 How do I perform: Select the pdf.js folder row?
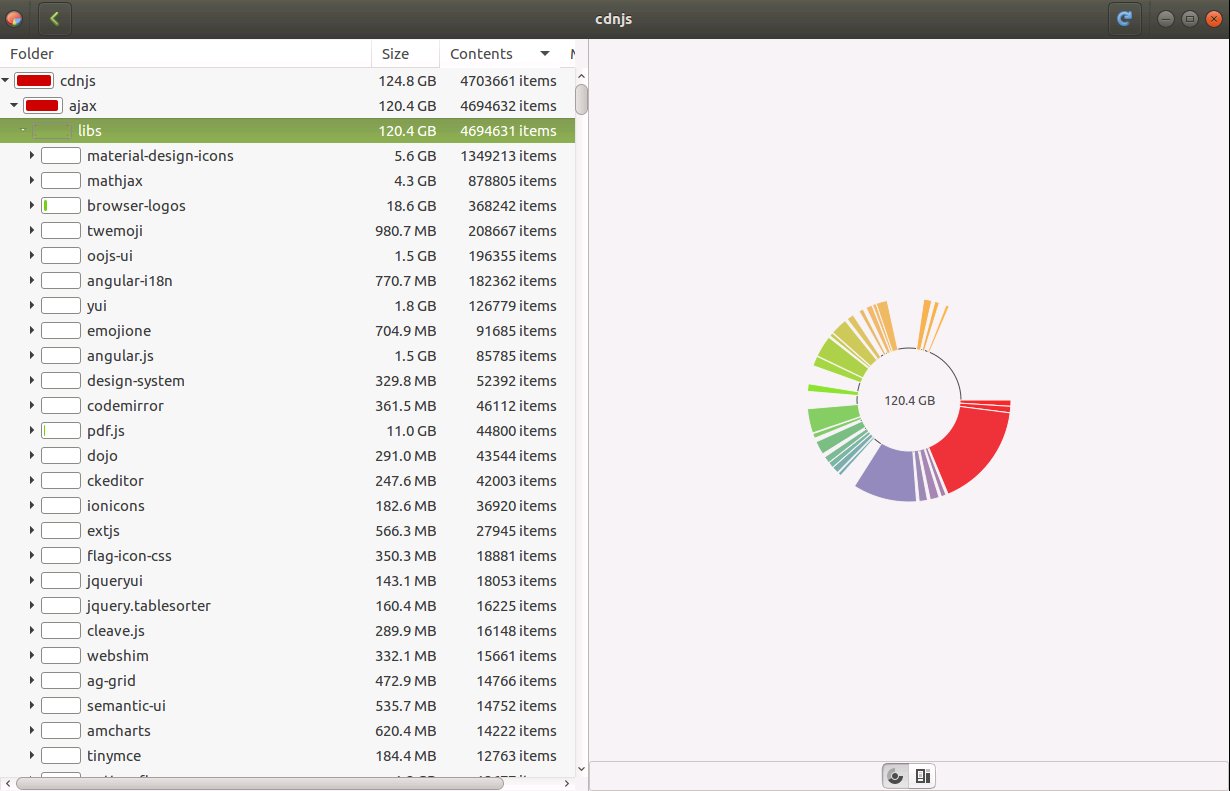[x=287, y=431]
